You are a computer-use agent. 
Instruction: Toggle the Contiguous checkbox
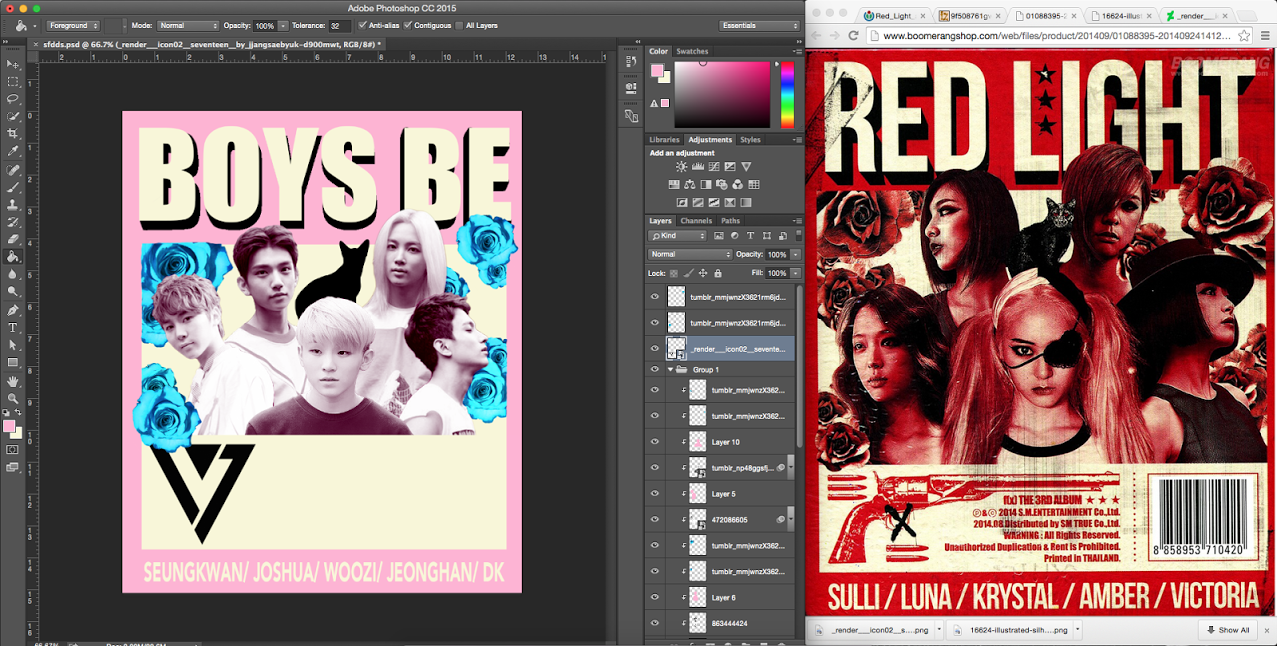[x=408, y=25]
